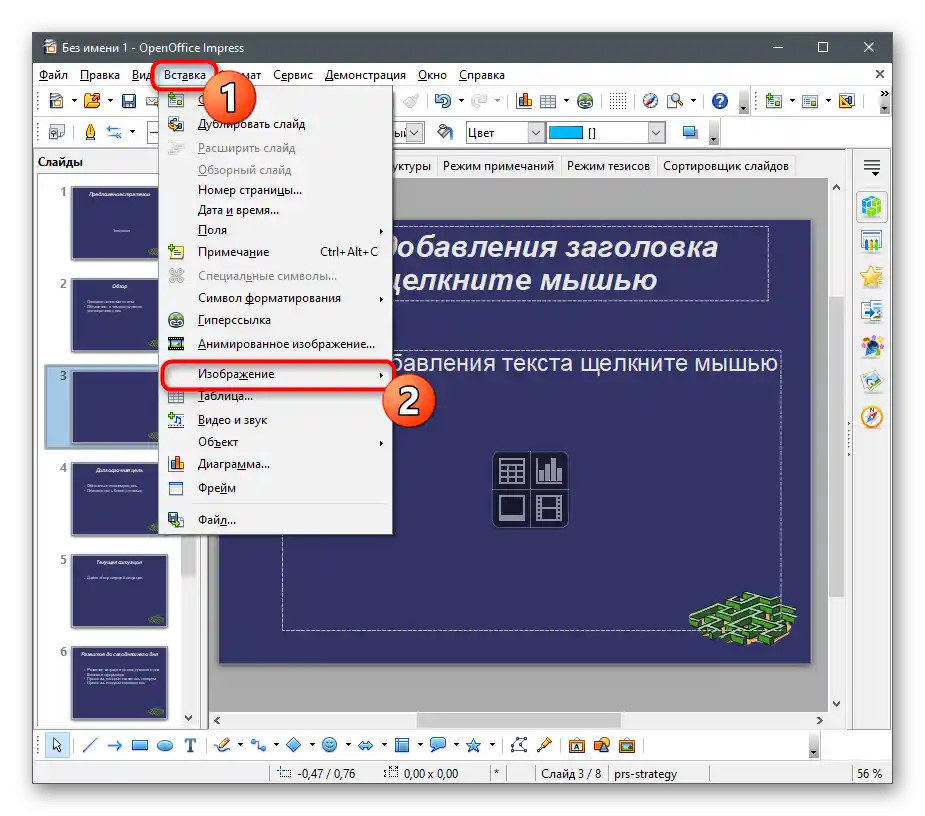Open the New document dropdown arrow
925x816 pixels.
tap(74, 101)
